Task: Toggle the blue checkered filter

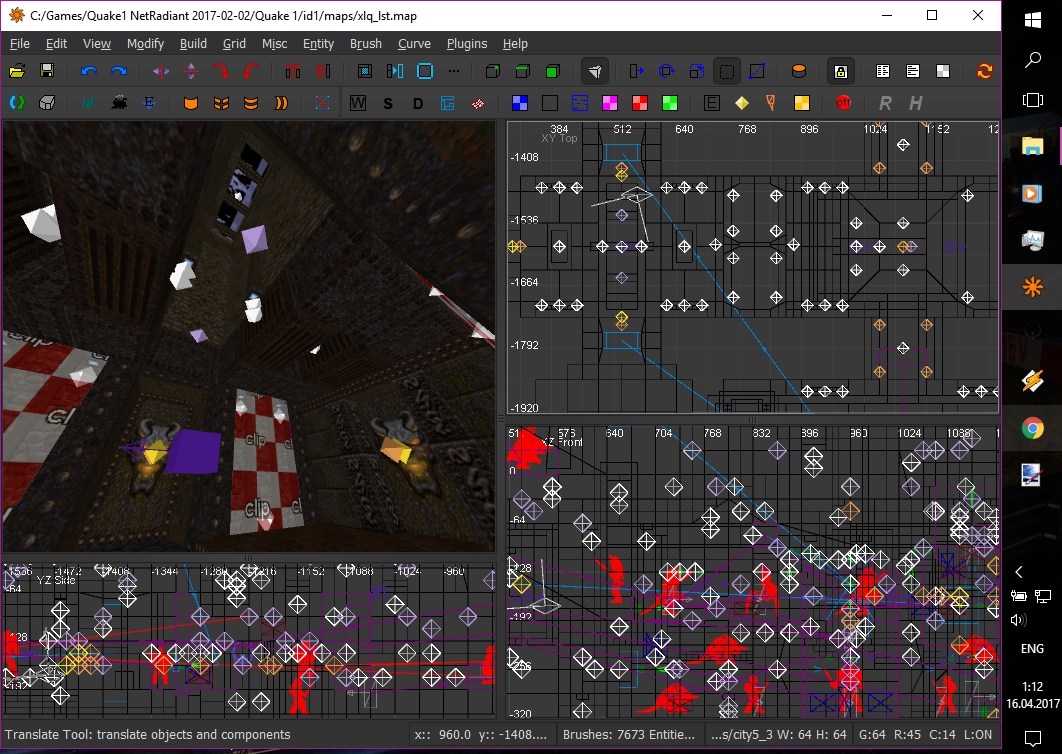Action: click(x=520, y=103)
